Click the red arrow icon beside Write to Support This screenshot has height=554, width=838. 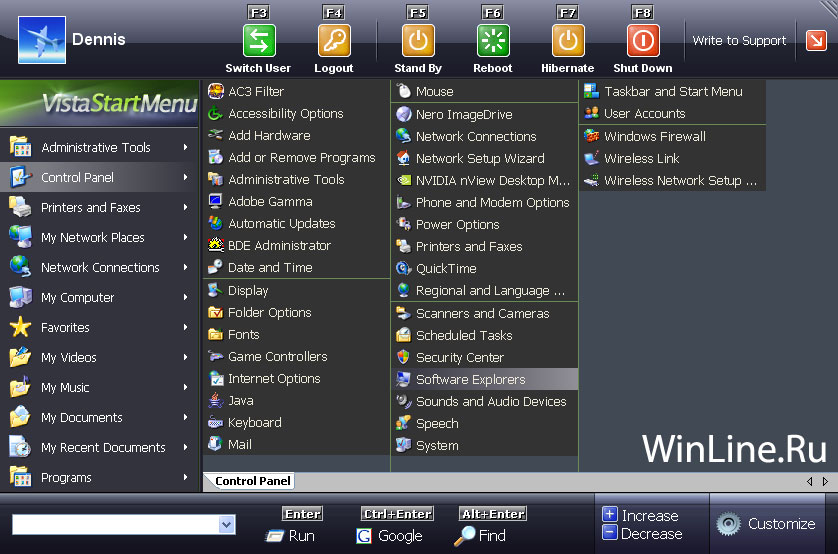(x=816, y=41)
